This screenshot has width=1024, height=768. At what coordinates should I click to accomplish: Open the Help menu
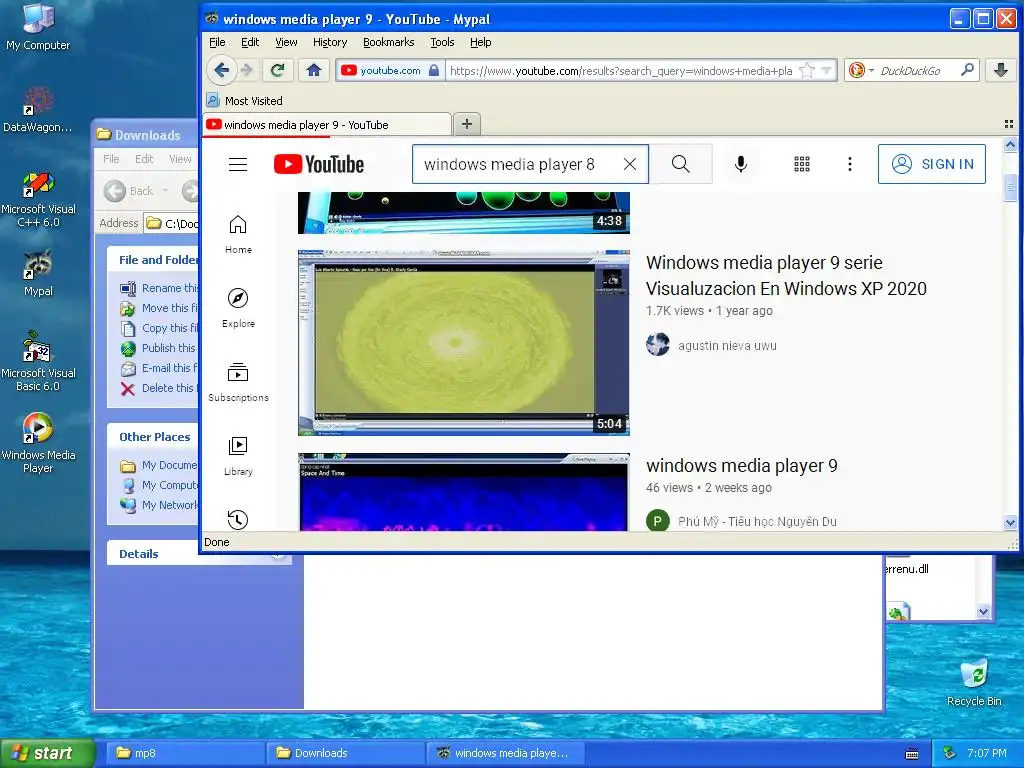click(480, 42)
